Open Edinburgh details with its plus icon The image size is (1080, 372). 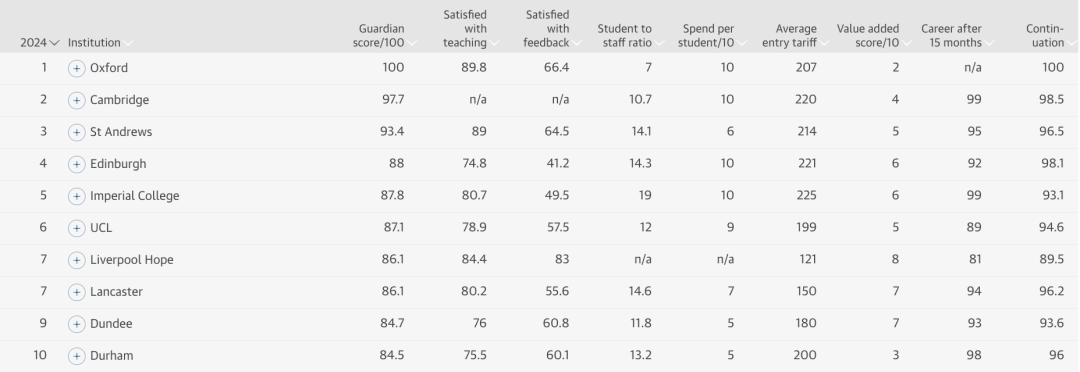(x=76, y=165)
